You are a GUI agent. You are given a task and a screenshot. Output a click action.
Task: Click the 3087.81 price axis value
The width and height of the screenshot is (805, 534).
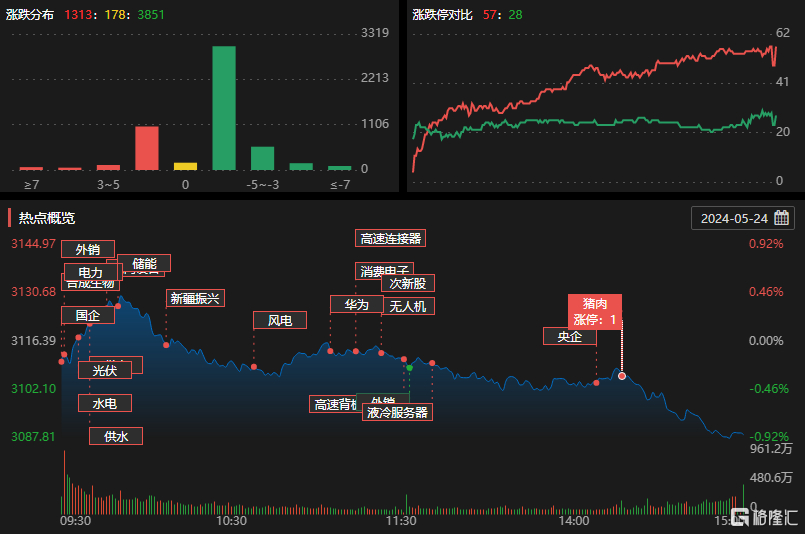pos(33,436)
